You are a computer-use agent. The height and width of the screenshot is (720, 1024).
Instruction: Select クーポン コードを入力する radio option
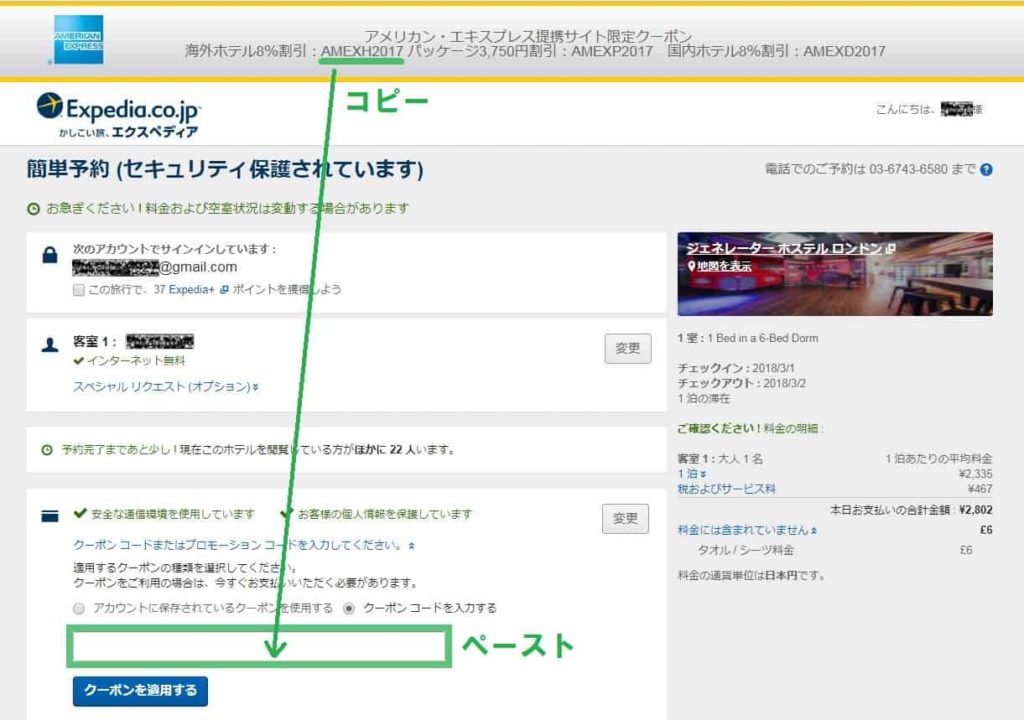pos(349,609)
